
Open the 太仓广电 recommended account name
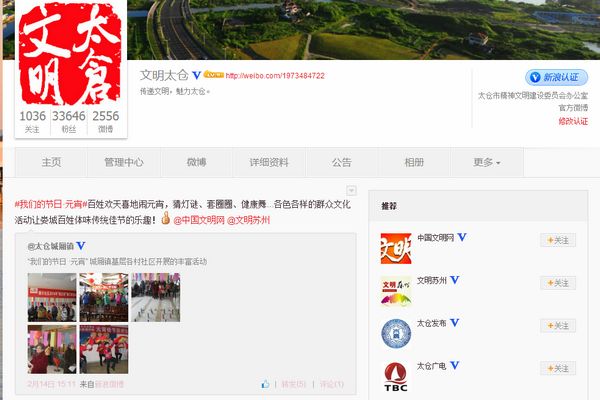[x=432, y=366]
